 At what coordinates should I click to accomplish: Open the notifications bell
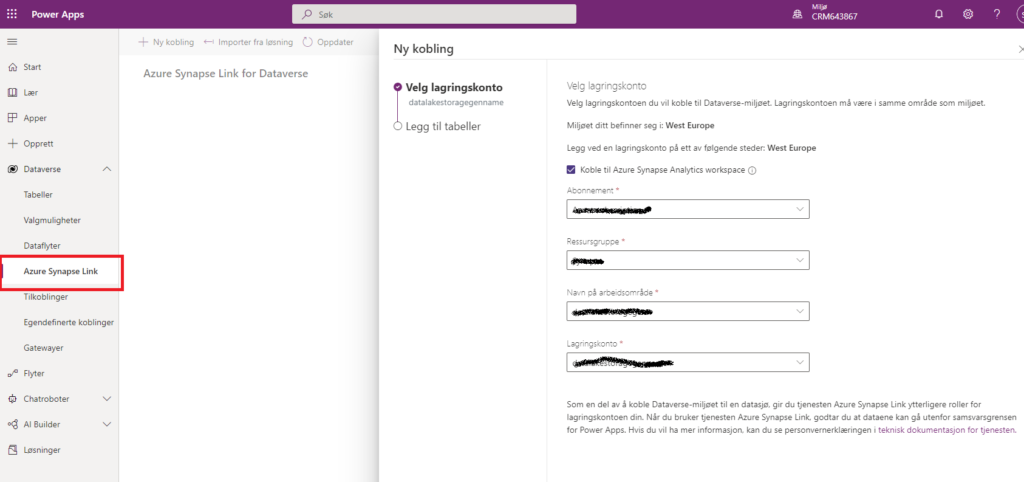click(x=939, y=14)
